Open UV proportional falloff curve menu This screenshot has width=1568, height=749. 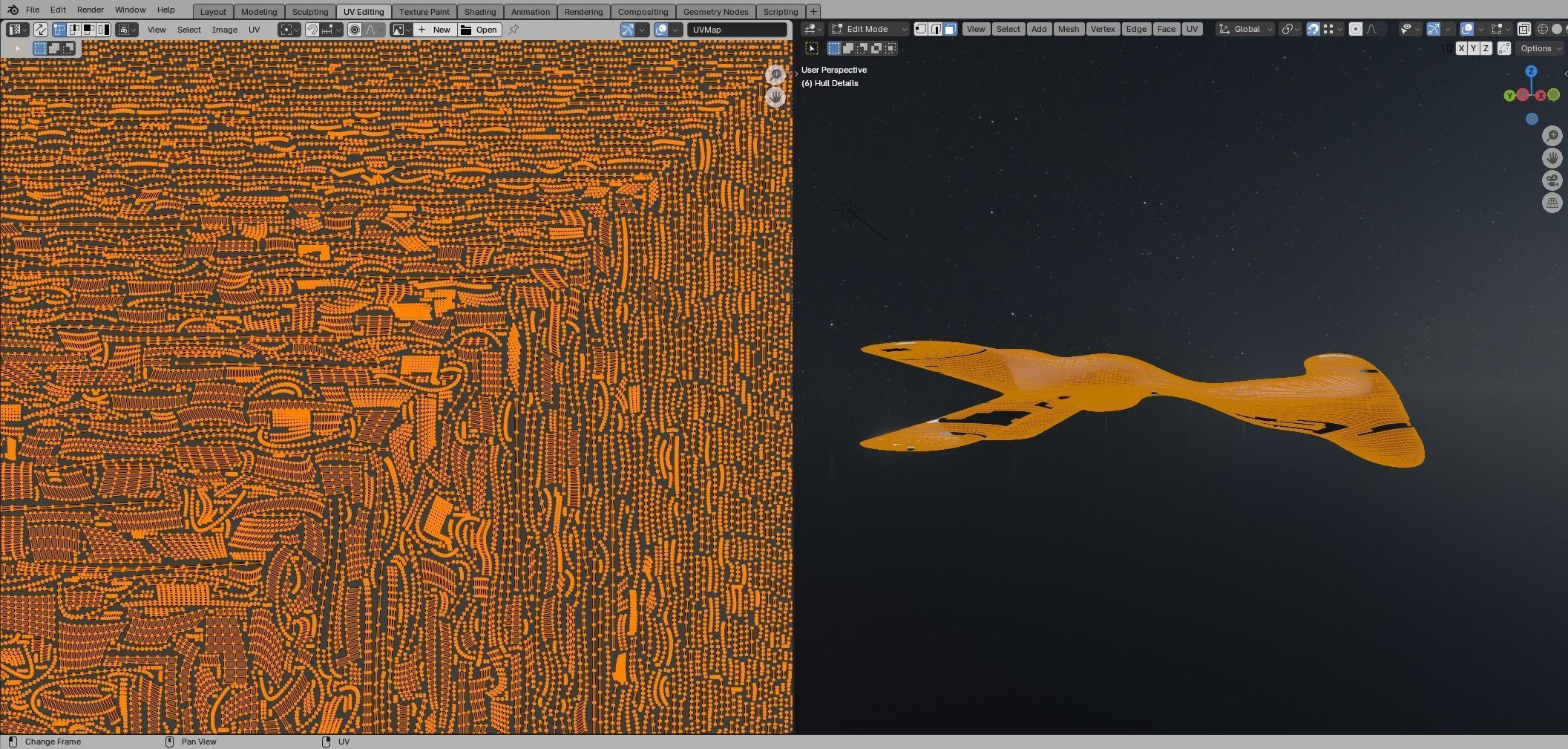pos(374,30)
